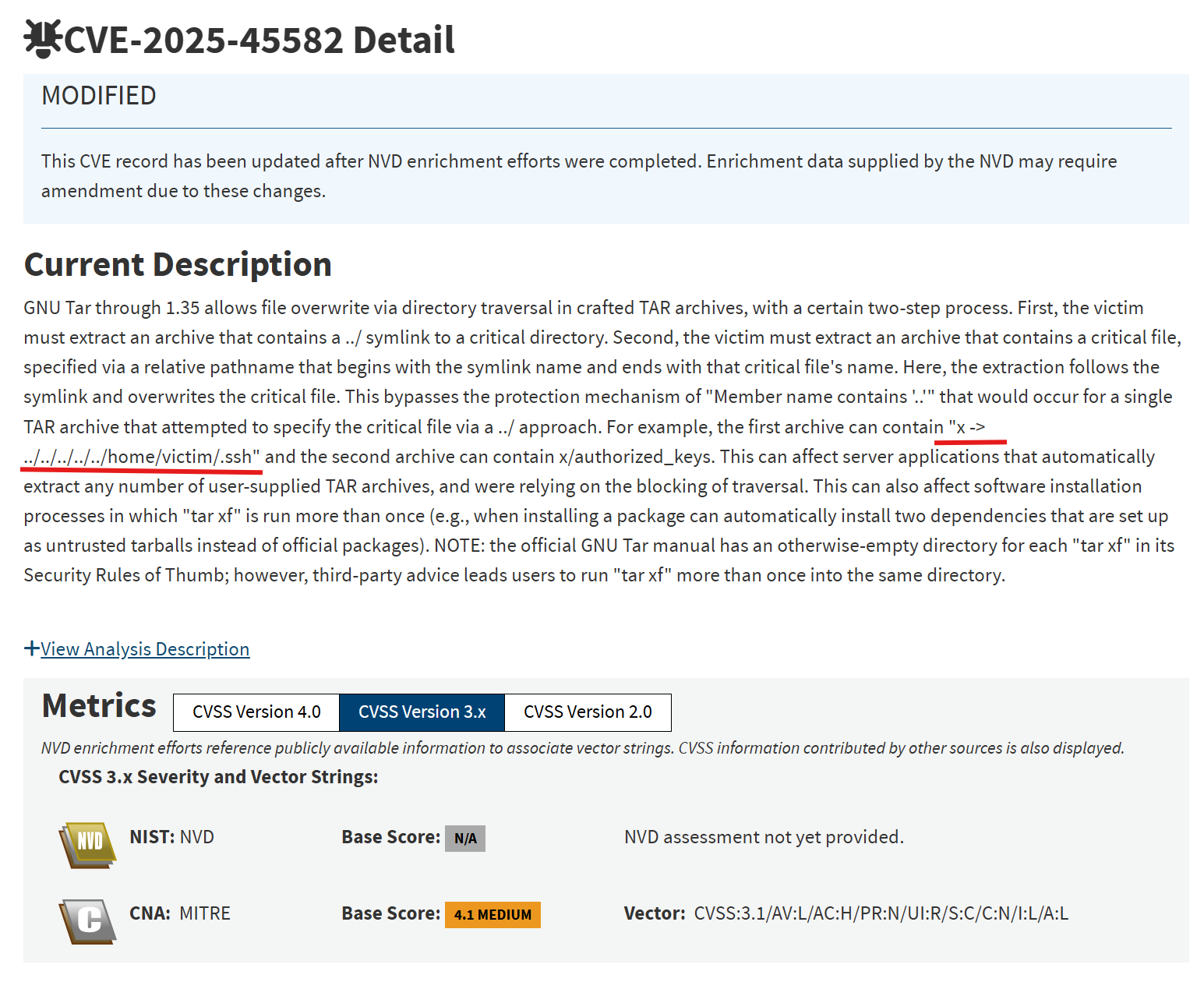Click the CVE-2025-45582 Detail heading
This screenshot has height=989, width=1204.
(x=259, y=41)
